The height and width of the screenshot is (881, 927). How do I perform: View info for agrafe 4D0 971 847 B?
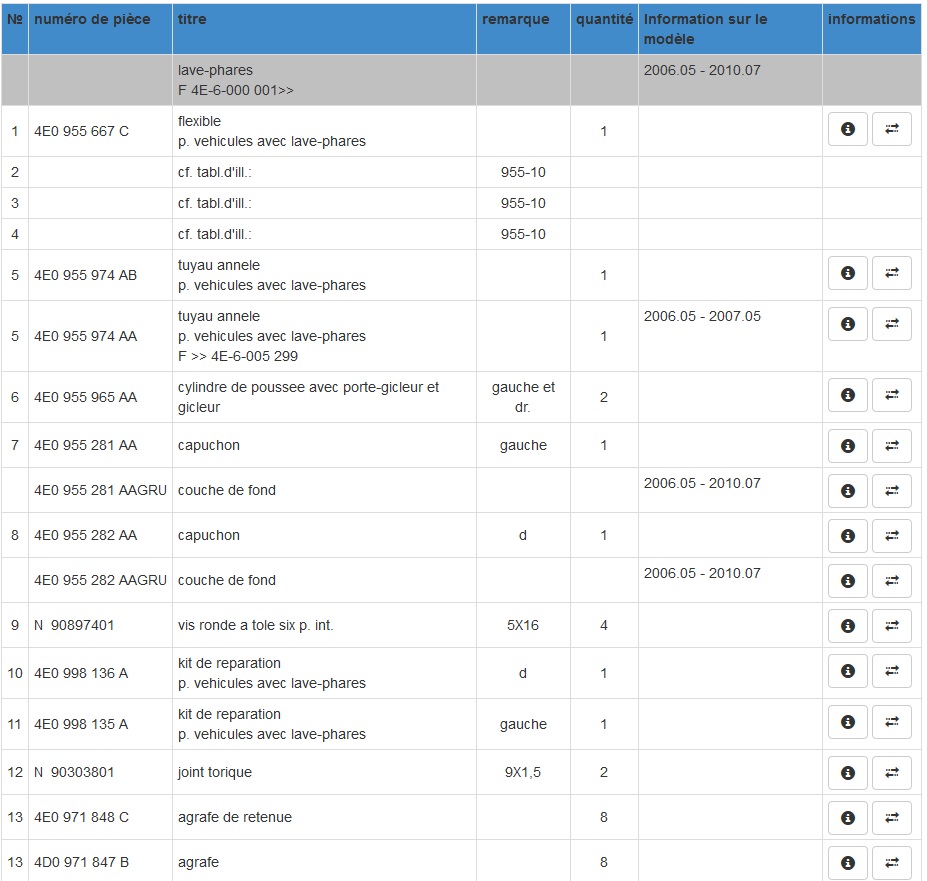[847, 862]
